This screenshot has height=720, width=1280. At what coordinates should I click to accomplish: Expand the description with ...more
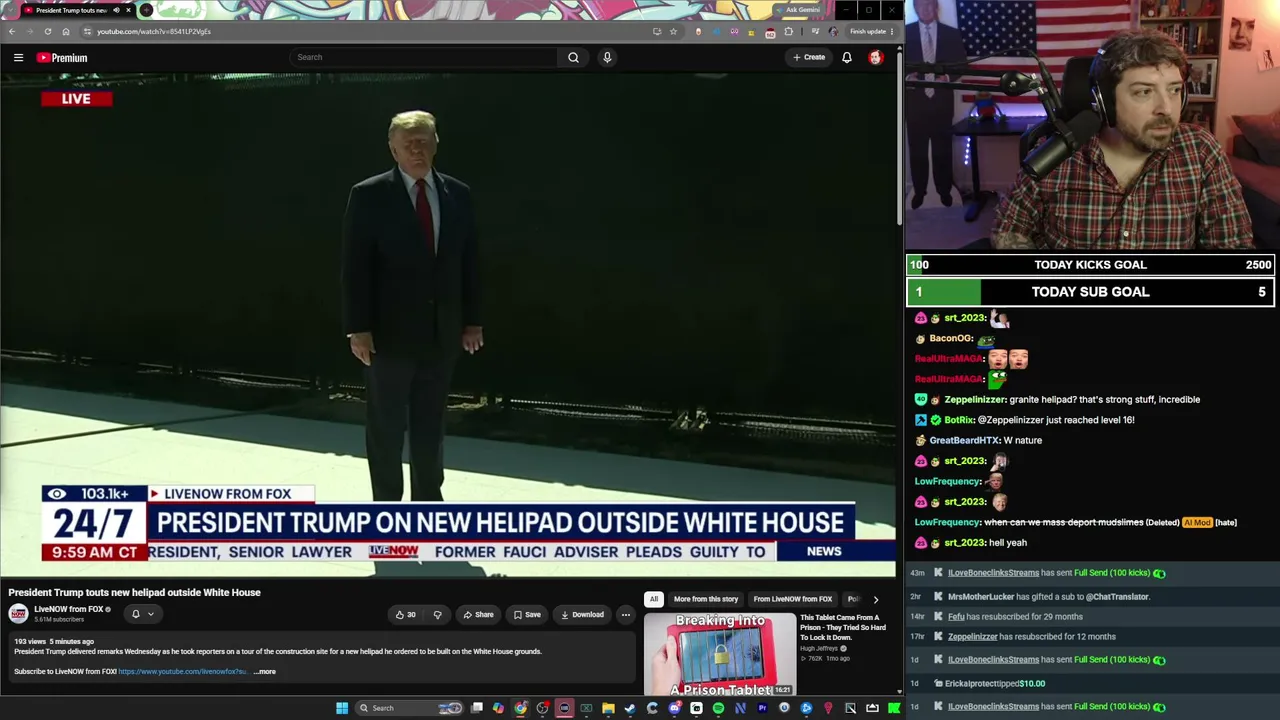pos(264,672)
